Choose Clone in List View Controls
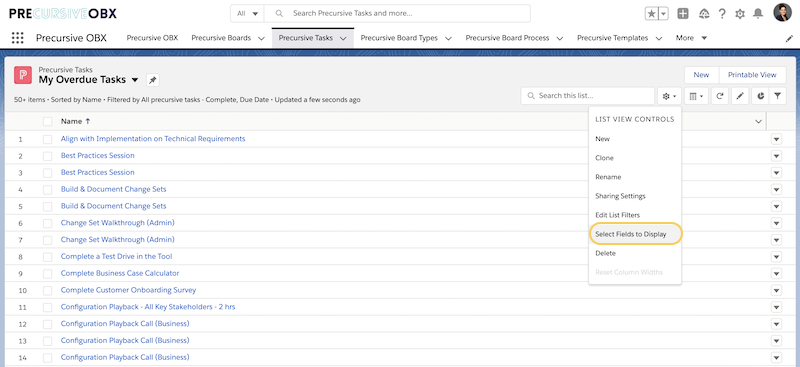800x367 pixels. pyautogui.click(x=635, y=158)
